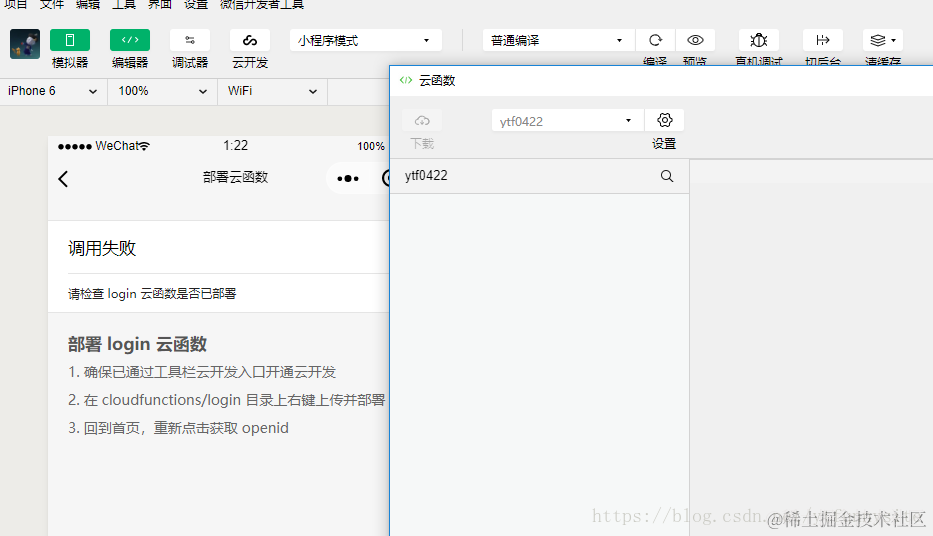Screen dimensions: 933x536
Task: Open the clear cache layers dropdown
Action: point(883,40)
